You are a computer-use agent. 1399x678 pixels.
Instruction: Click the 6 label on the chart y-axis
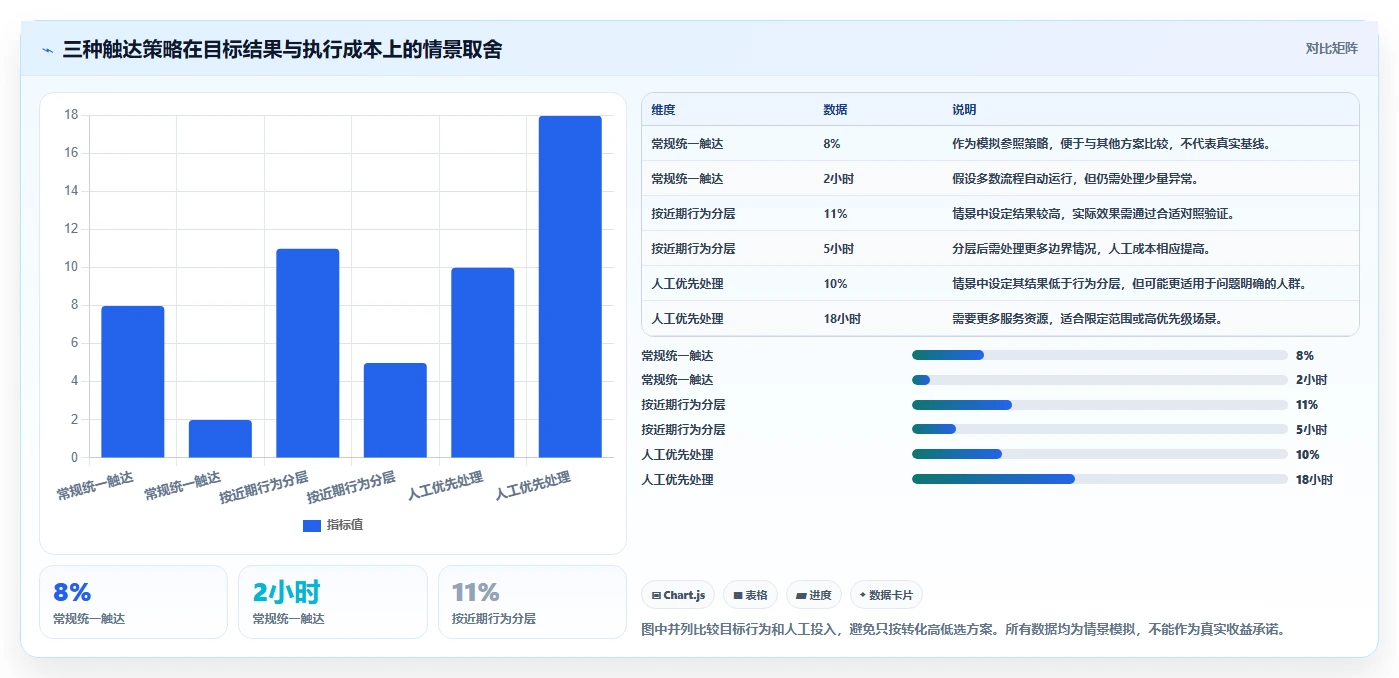tap(74, 343)
